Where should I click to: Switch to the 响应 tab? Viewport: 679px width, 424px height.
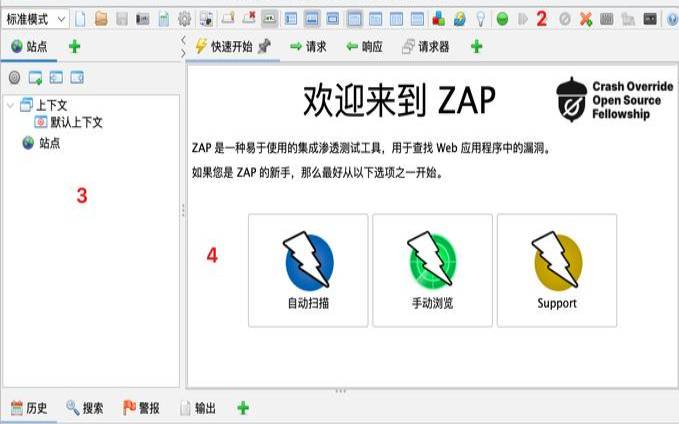tap(364, 46)
